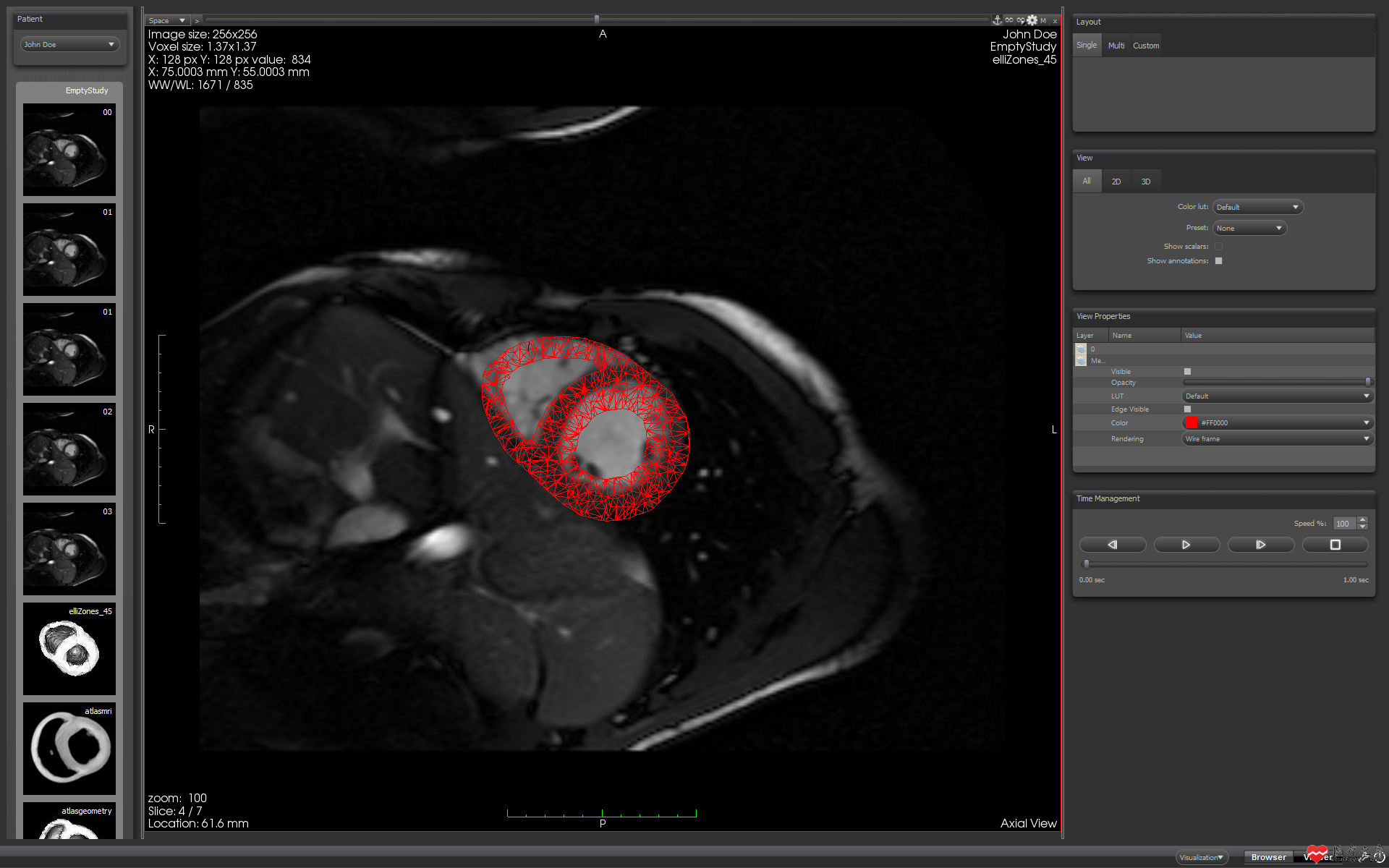Adjust the mesh Opacity slider
Image resolution: width=1389 pixels, height=868 pixels.
[x=1277, y=382]
